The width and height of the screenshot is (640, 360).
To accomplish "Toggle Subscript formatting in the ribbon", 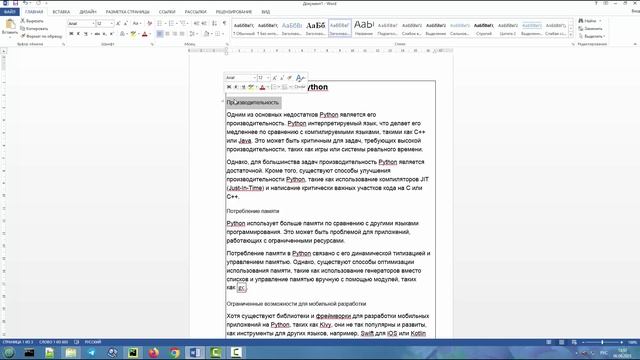I will coord(104,34).
